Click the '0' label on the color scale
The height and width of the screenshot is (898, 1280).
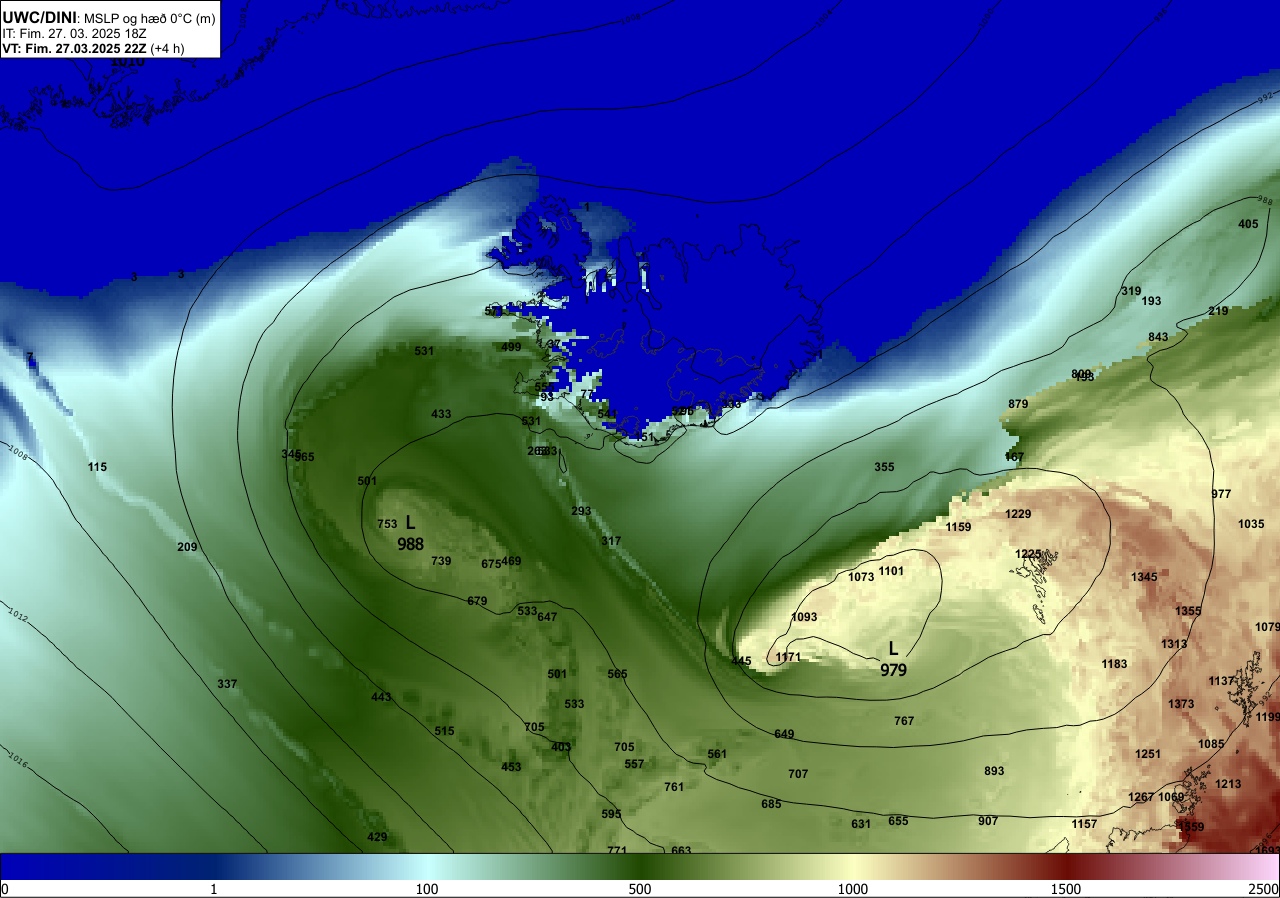(5, 889)
